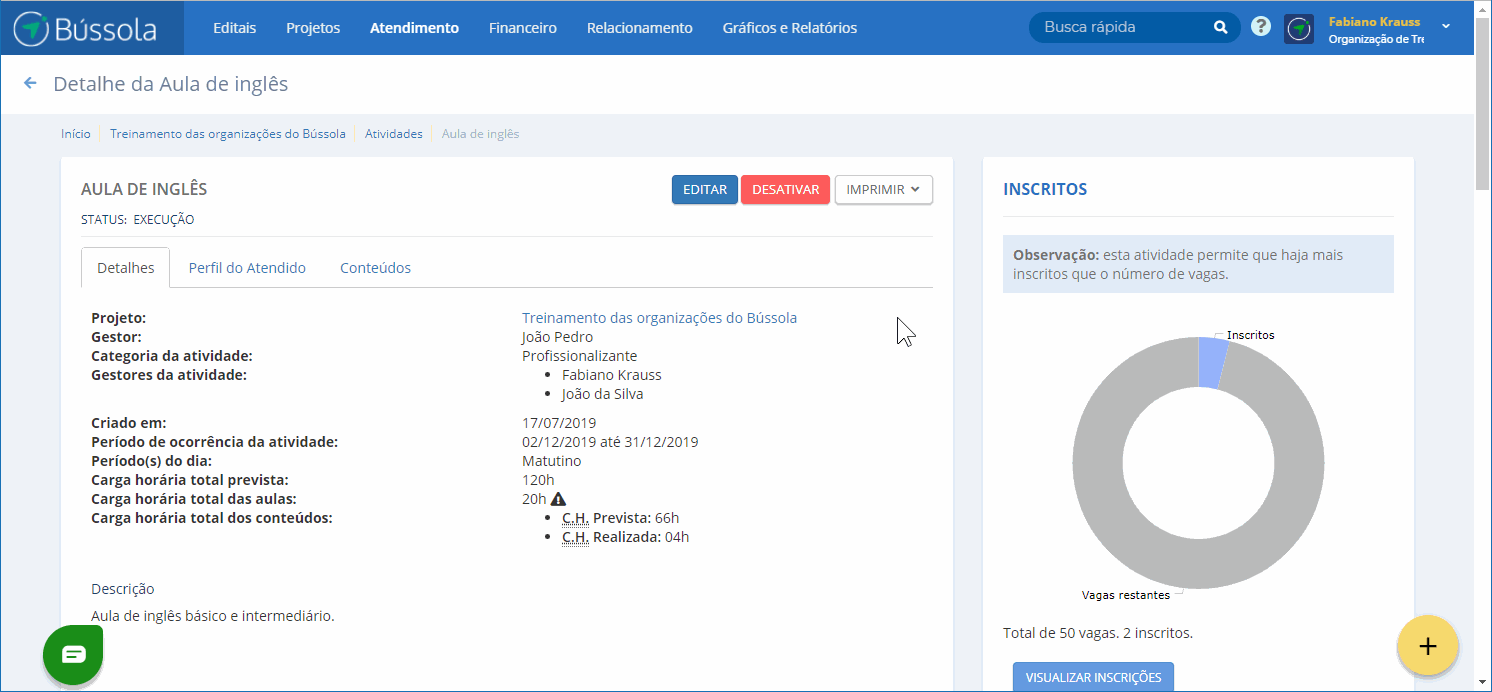Switch to the Perfil do Atendido tab

click(247, 268)
